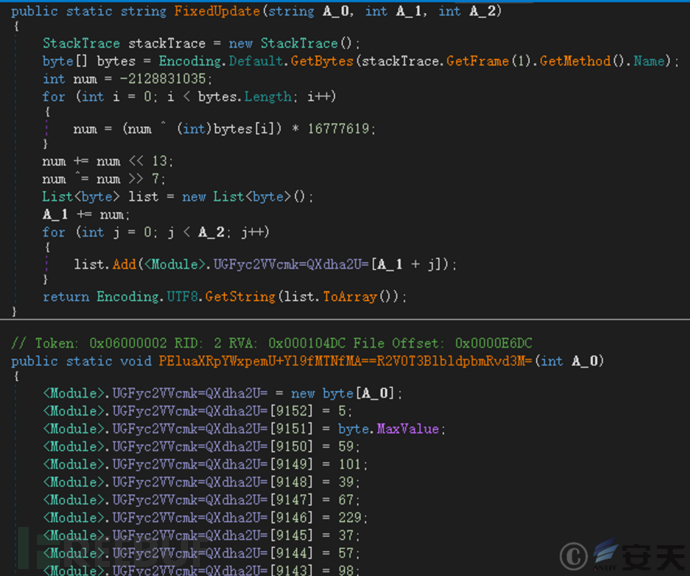Select value 67 assigned to index 9147
The height and width of the screenshot is (576, 690).
(x=346, y=499)
